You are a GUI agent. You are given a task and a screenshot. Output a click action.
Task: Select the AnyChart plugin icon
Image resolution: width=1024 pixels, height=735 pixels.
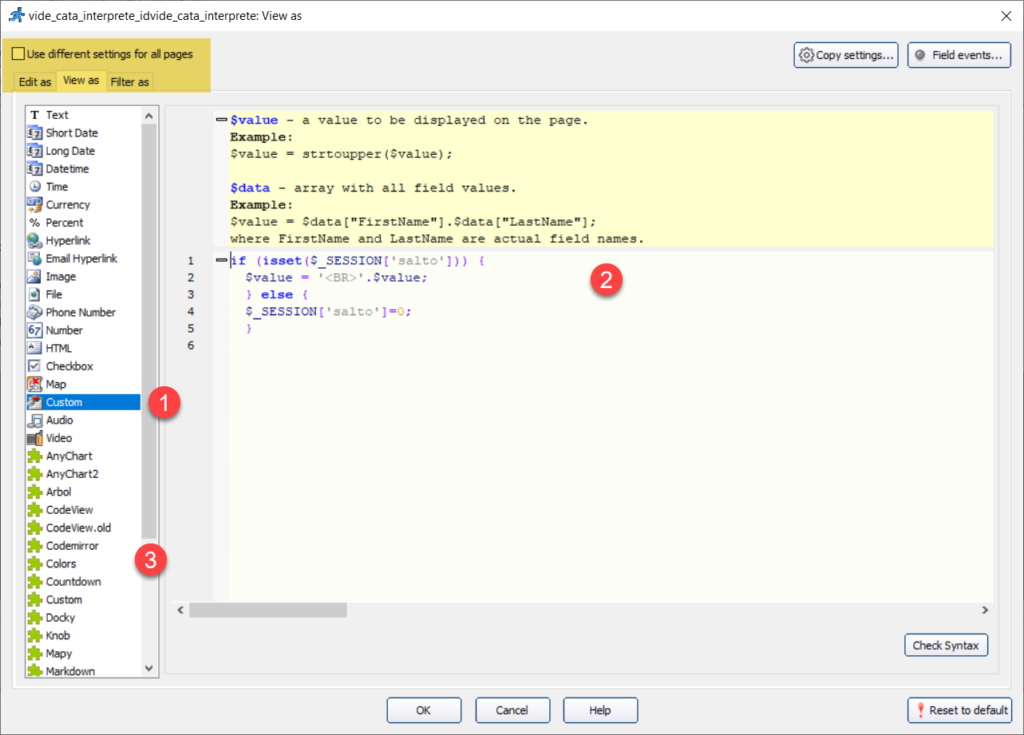coord(35,457)
